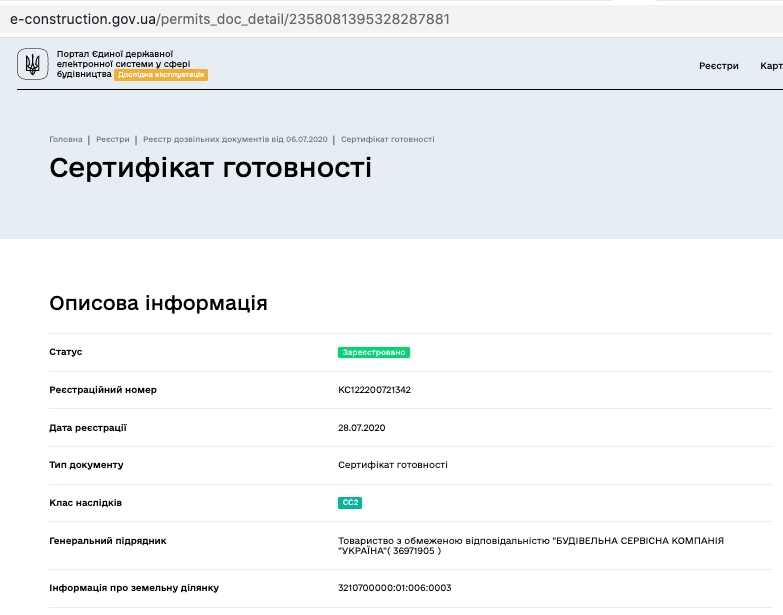Click 'Сертифікат готовності' breadcrumb item
This screenshot has width=783, height=615.
click(x=388, y=139)
